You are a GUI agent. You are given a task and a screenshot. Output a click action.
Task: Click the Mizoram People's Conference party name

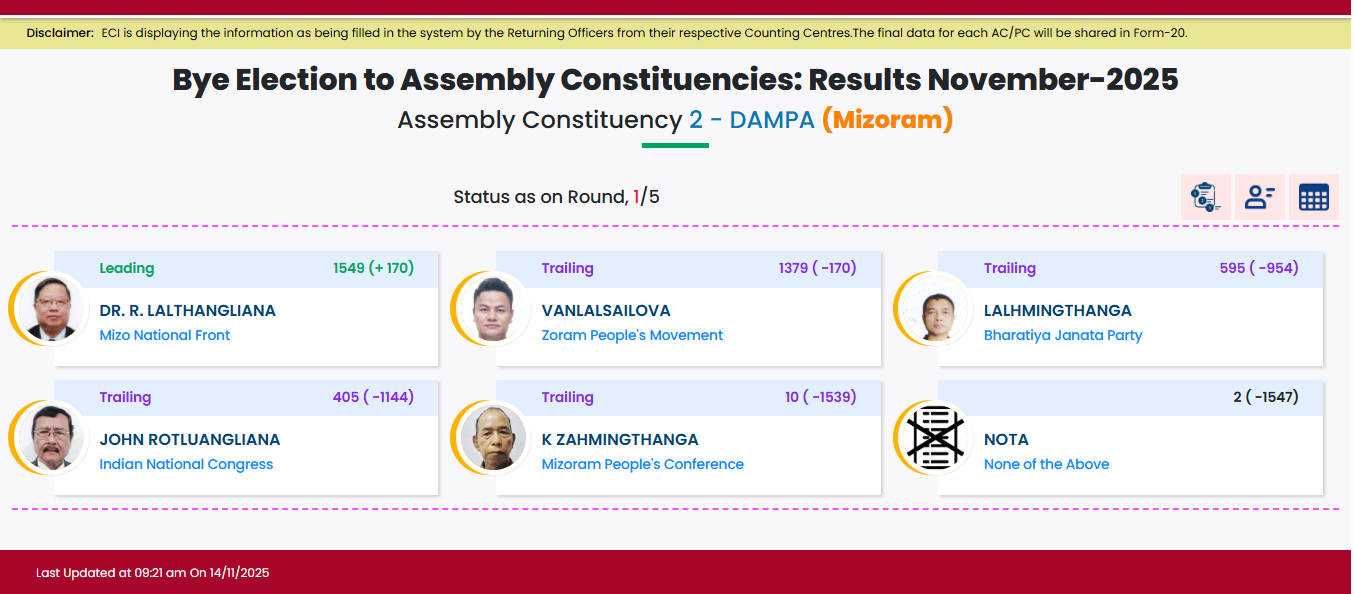point(642,465)
